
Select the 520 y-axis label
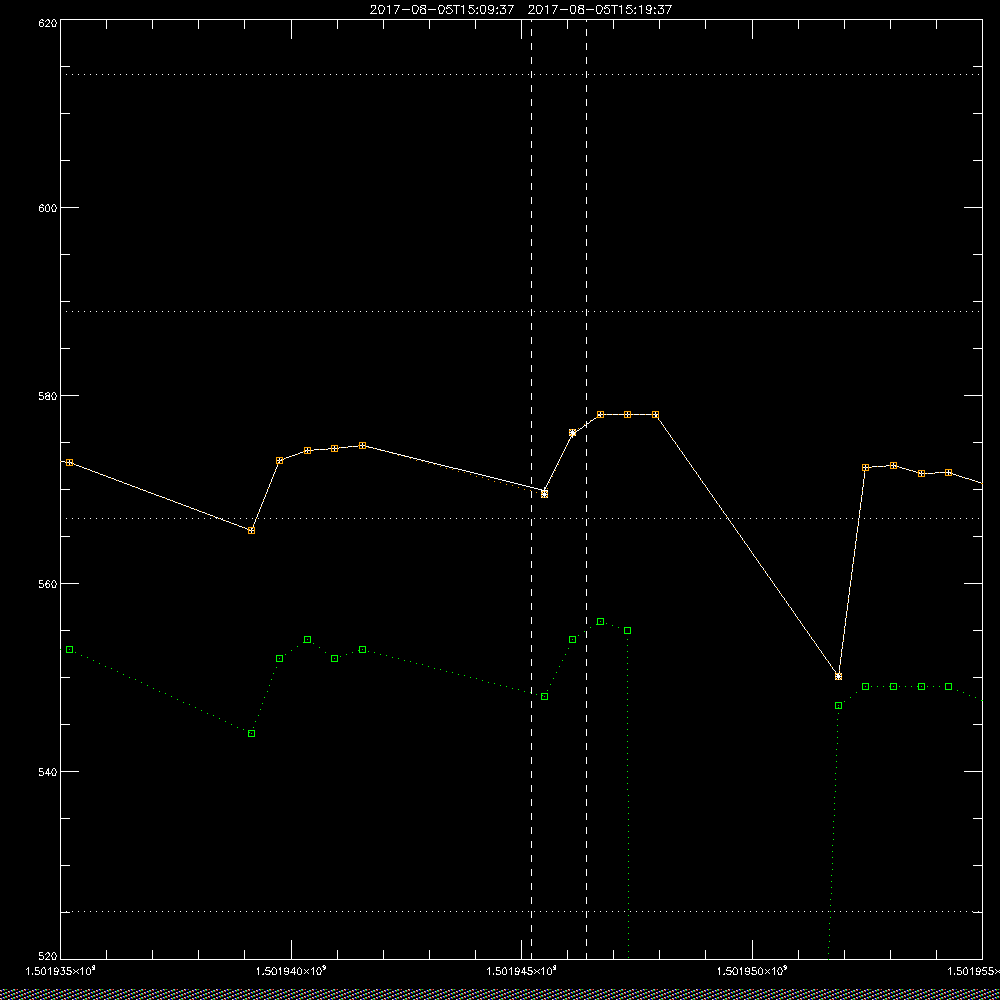(48, 957)
